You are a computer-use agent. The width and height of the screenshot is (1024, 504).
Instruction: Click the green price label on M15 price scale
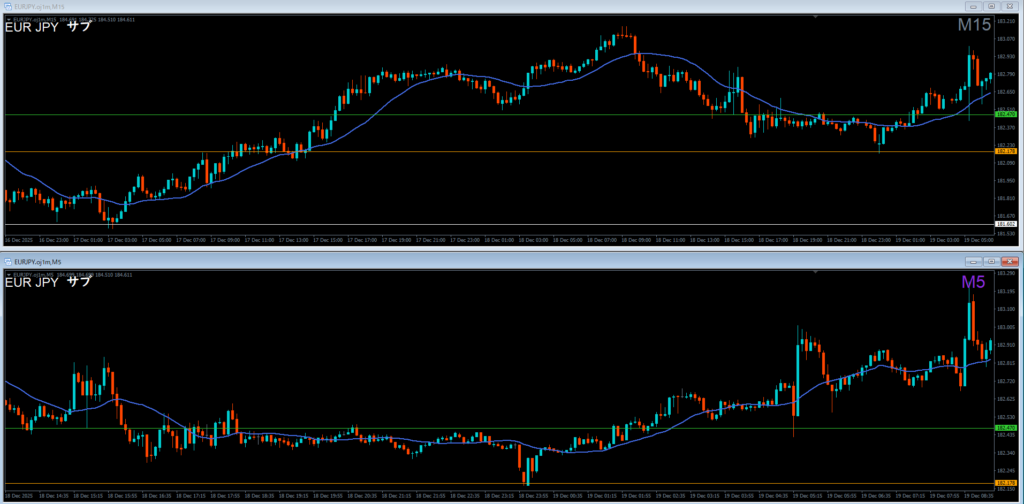[x=1006, y=115]
